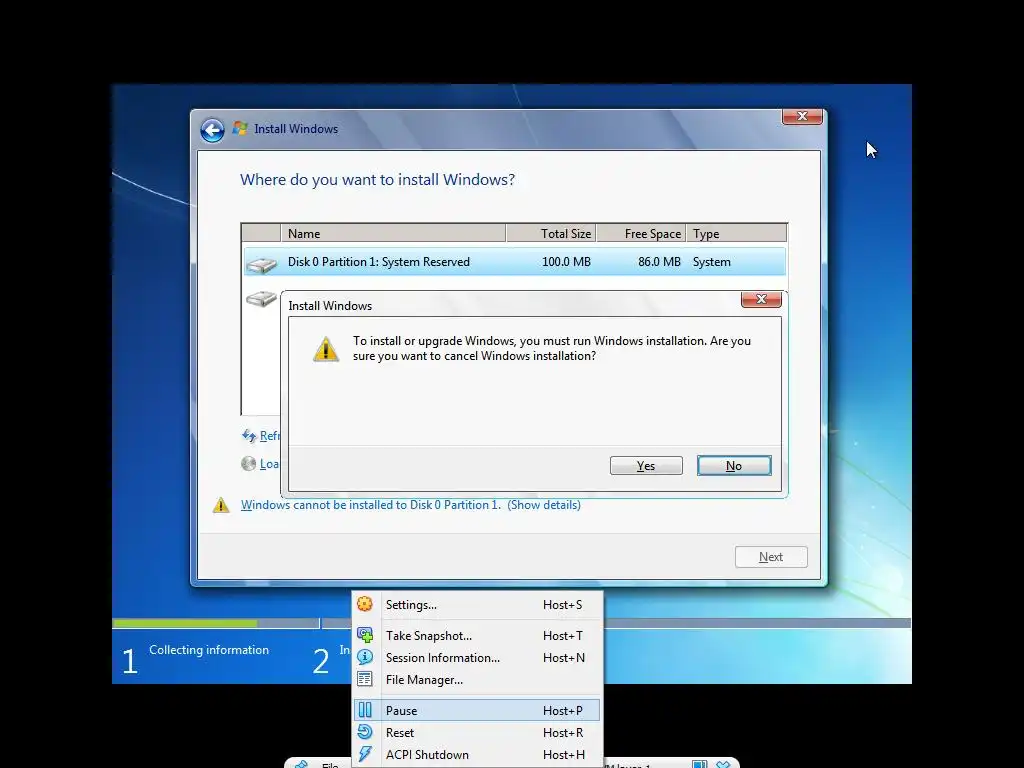Click the Refresh arrows icon
This screenshot has width=1024, height=768.
pyautogui.click(x=249, y=436)
